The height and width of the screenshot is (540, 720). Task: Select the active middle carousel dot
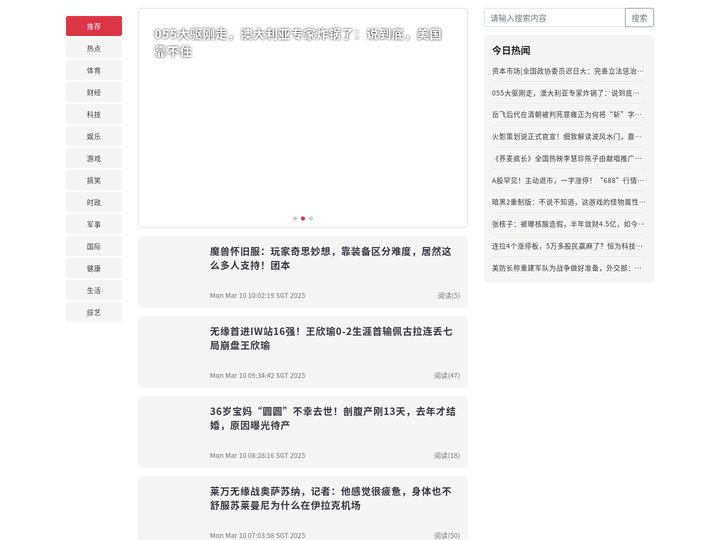[303, 219]
